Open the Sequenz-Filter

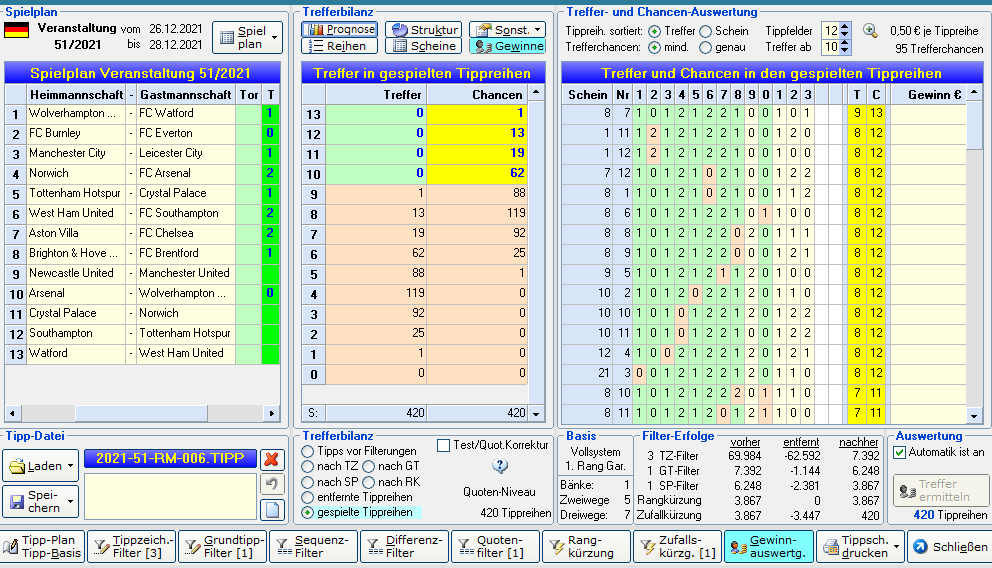click(x=314, y=546)
